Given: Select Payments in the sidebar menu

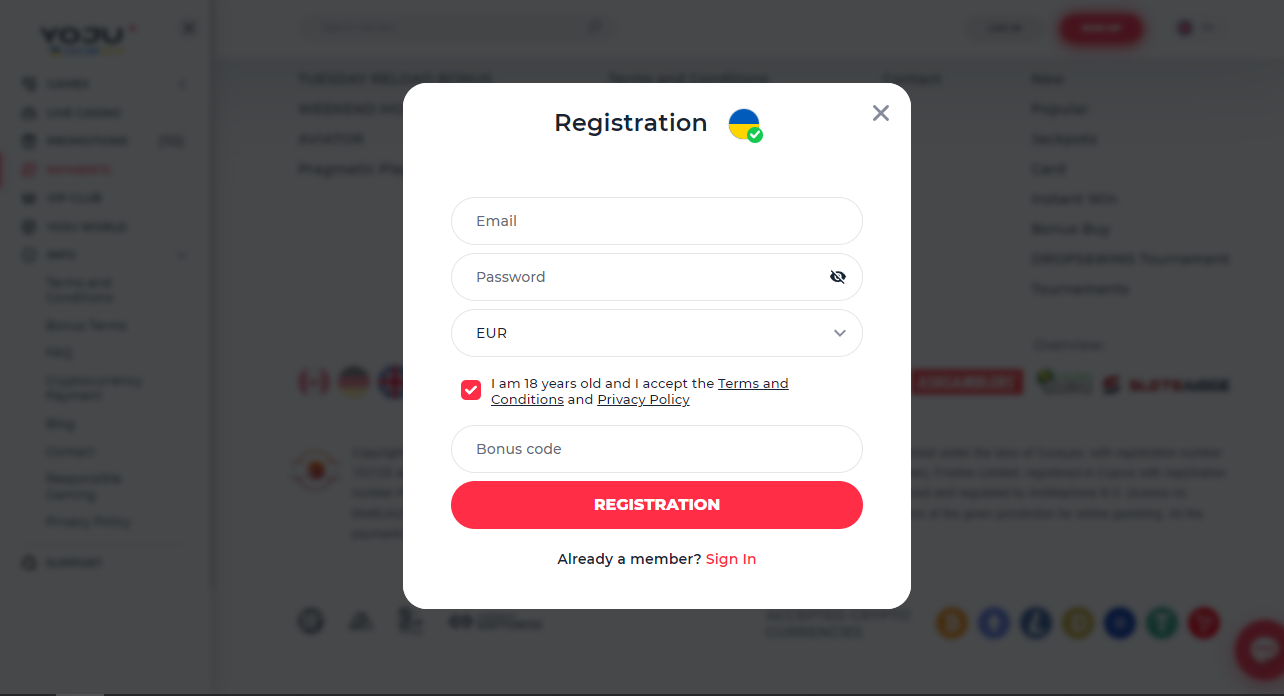Looking at the screenshot, I should pyautogui.click(x=80, y=170).
